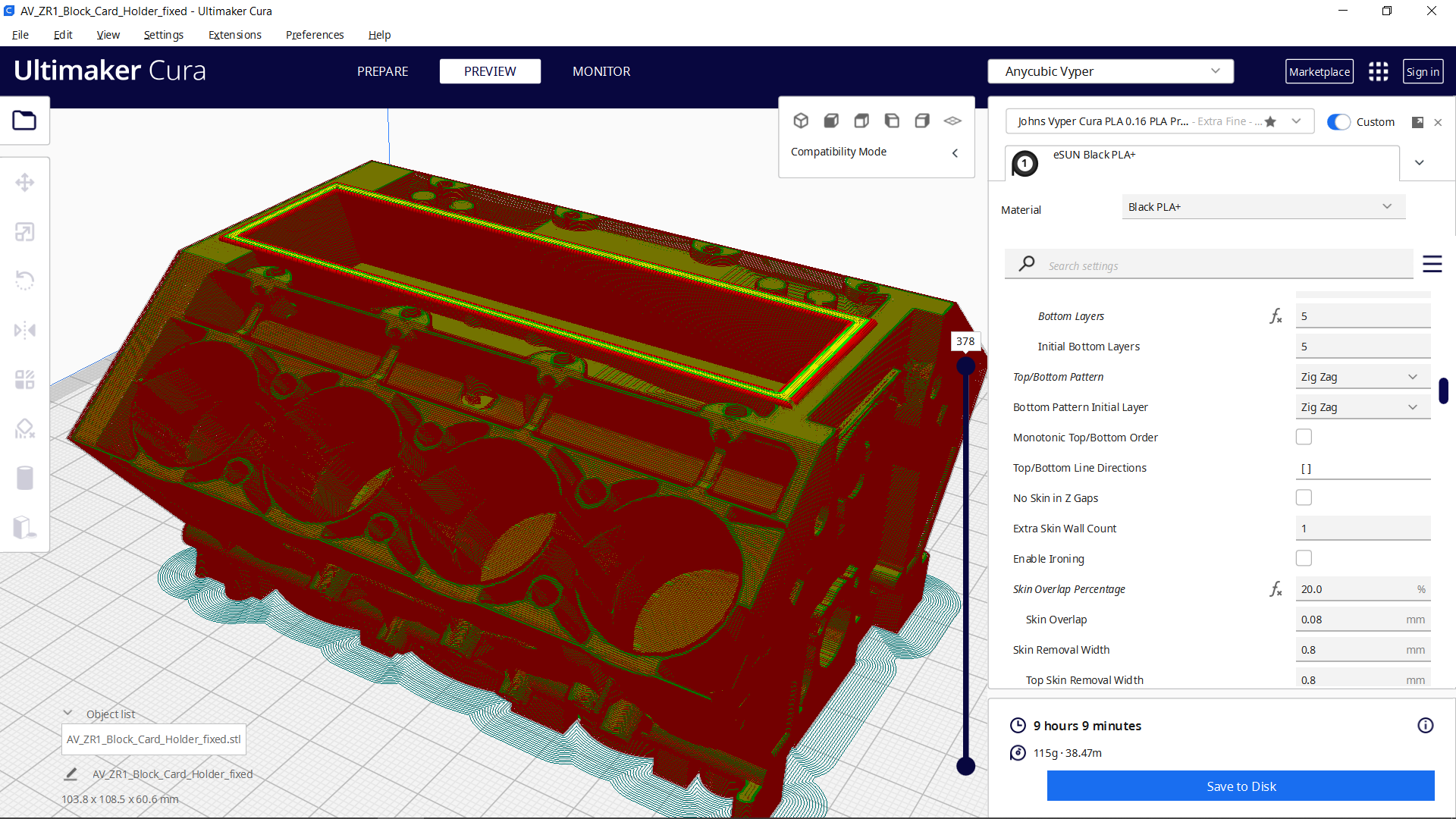
Task: Select the Mirror tool
Action: (25, 330)
